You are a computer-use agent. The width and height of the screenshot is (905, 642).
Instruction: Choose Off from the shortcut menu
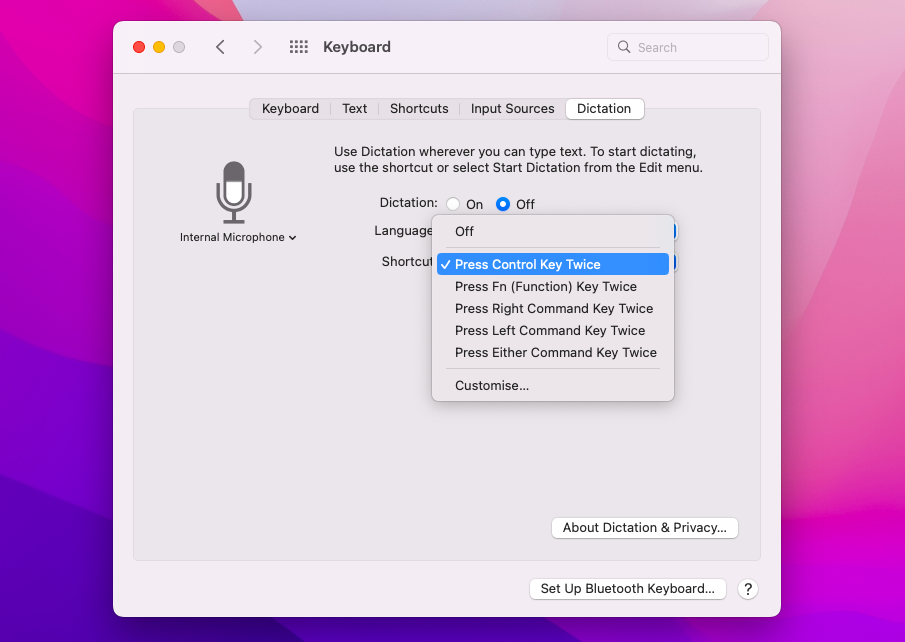click(x=463, y=230)
